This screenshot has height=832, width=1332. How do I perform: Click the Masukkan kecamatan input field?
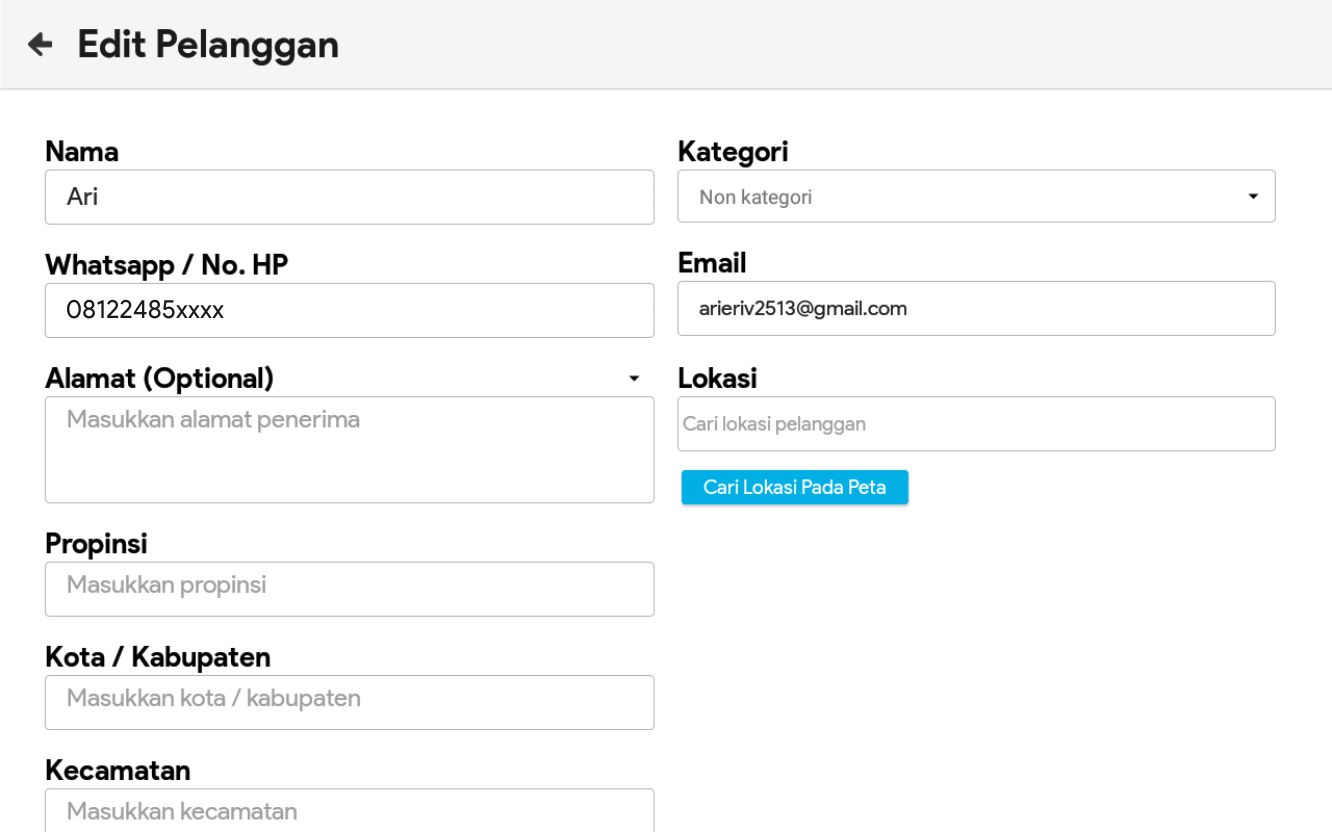pos(349,812)
